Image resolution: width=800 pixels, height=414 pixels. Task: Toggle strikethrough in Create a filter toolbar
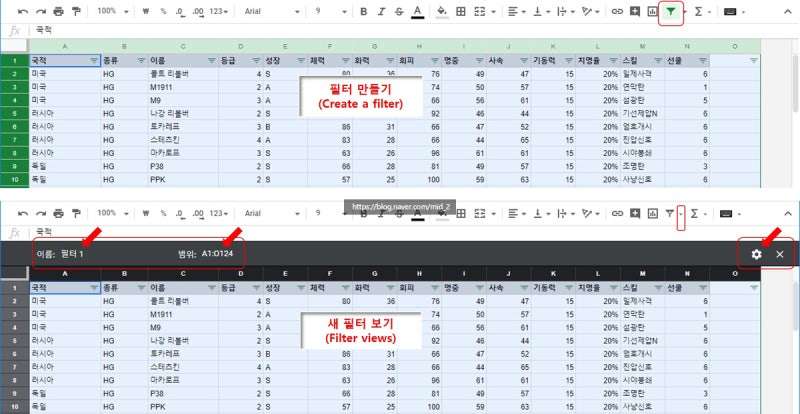[x=399, y=11]
